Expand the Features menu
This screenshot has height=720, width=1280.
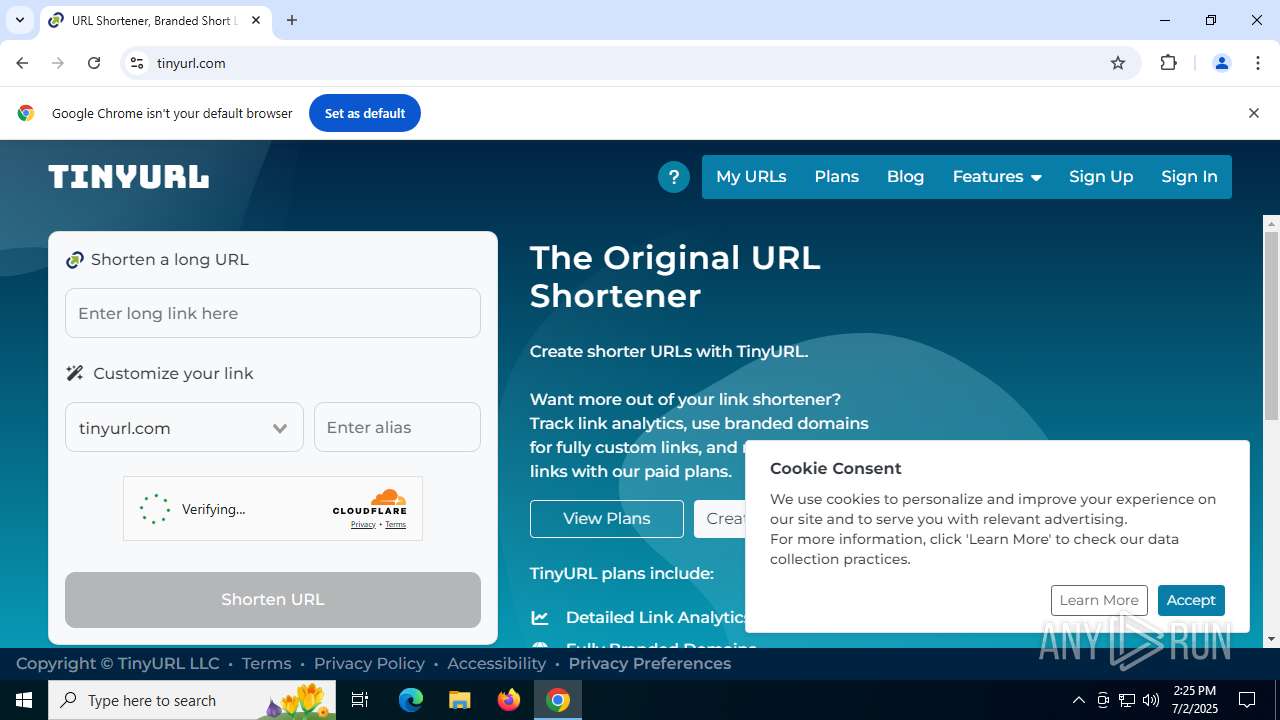coord(997,177)
